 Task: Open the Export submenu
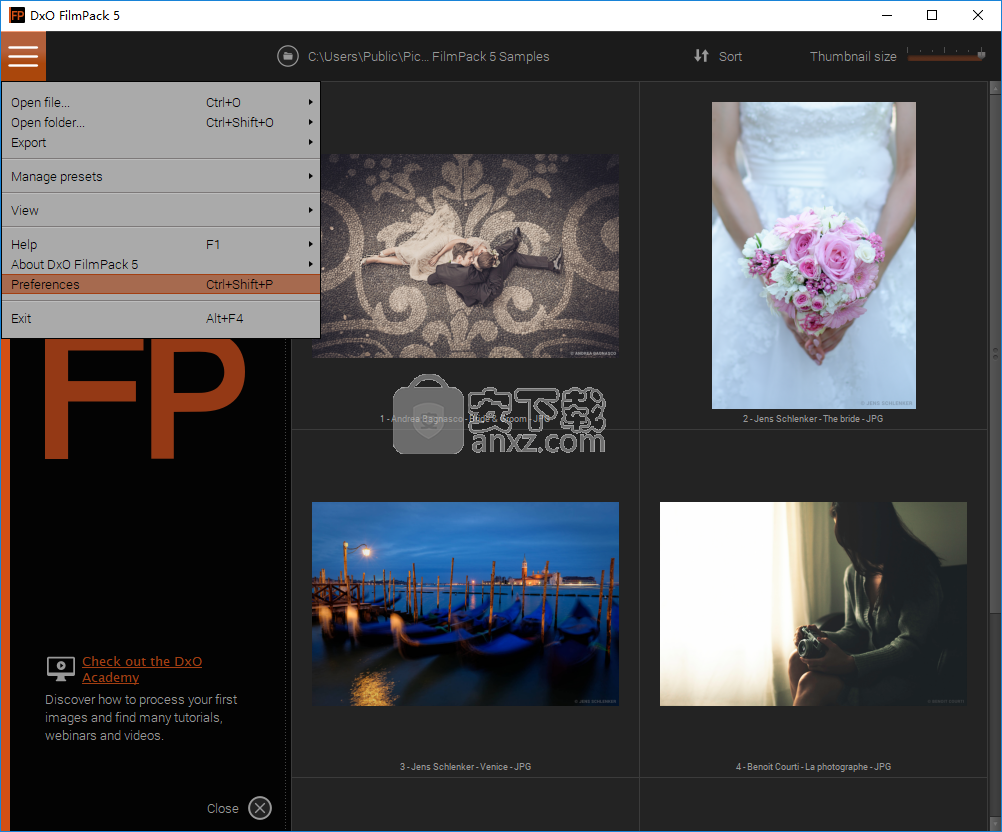tap(161, 143)
